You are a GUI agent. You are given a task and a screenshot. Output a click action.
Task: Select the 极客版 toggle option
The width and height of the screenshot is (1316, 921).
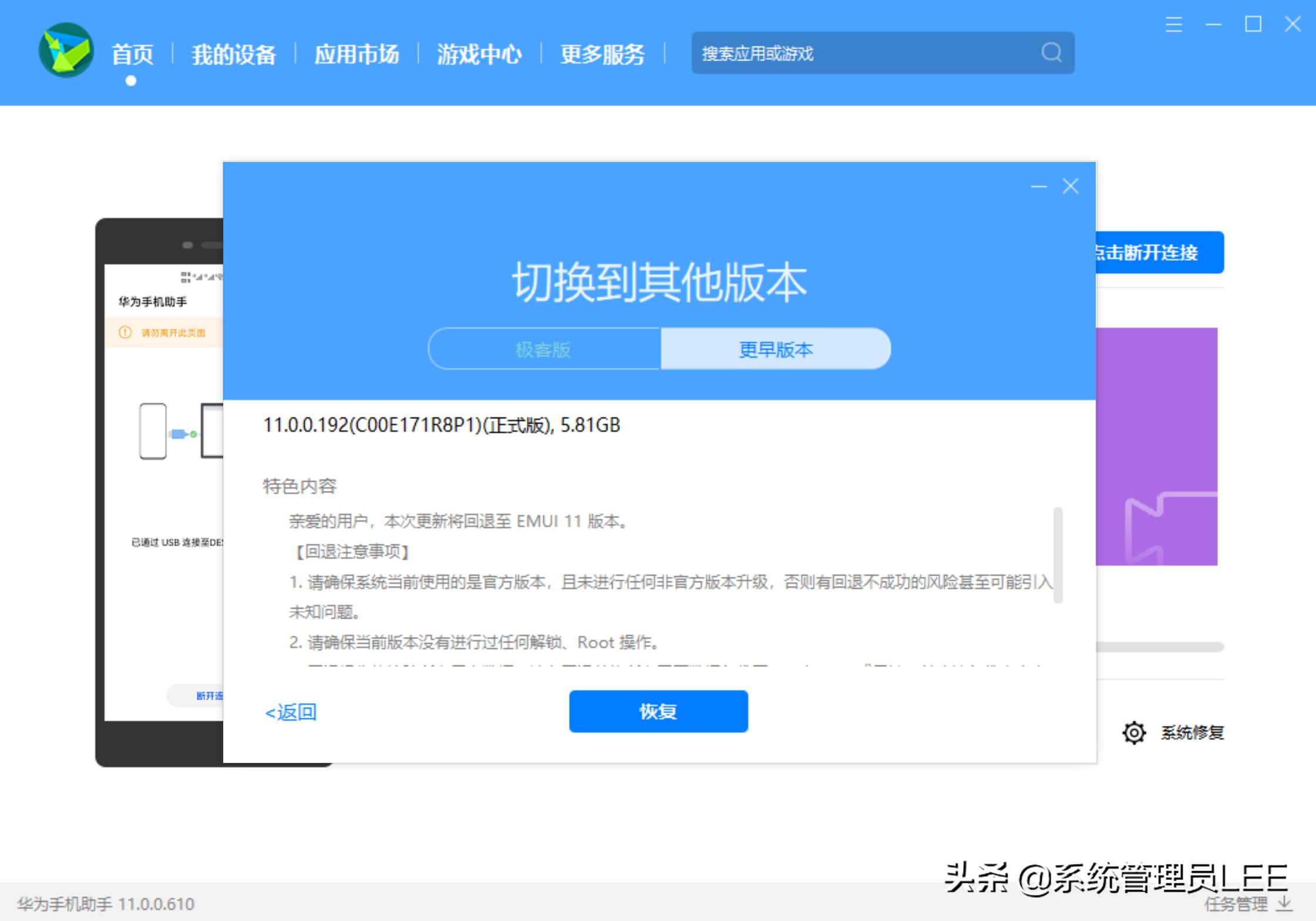pyautogui.click(x=543, y=349)
